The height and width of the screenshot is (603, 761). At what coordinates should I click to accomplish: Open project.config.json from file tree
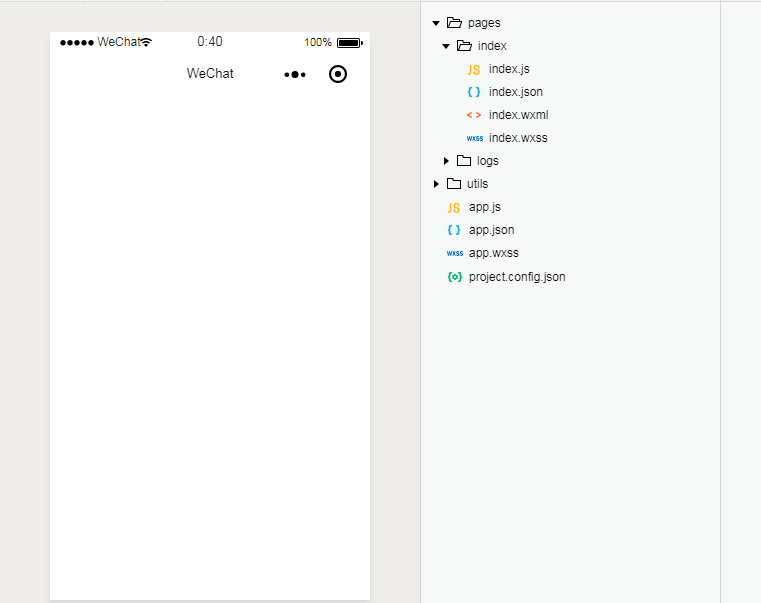pos(516,276)
